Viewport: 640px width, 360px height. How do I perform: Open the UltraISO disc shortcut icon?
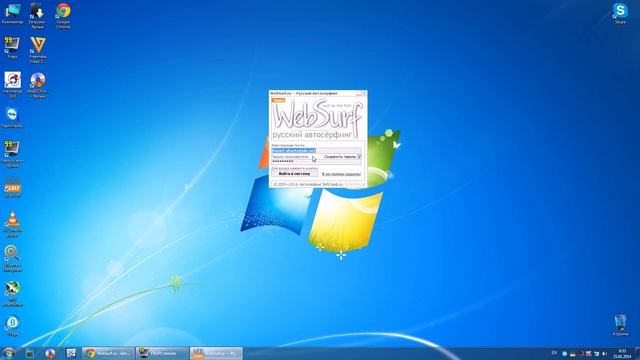tap(38, 85)
